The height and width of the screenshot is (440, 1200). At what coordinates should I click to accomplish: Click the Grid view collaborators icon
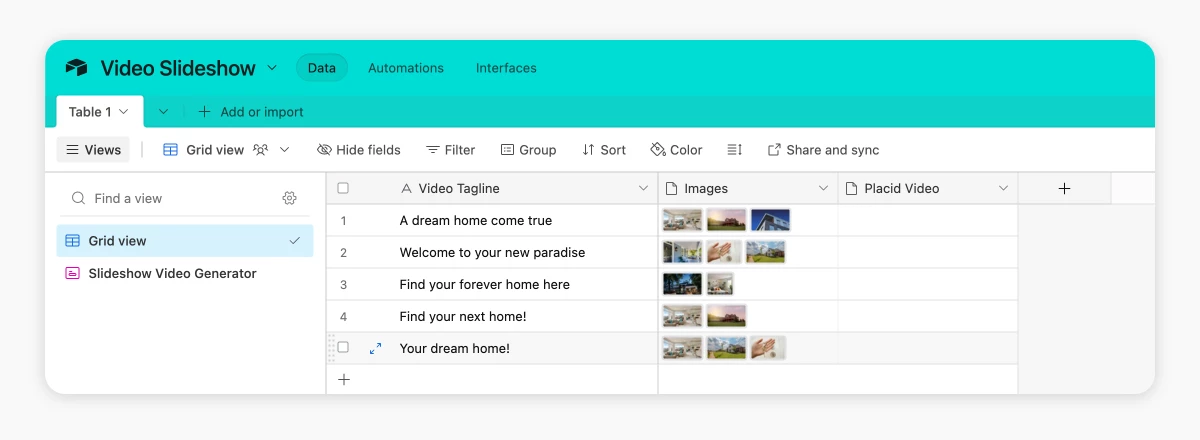click(261, 150)
